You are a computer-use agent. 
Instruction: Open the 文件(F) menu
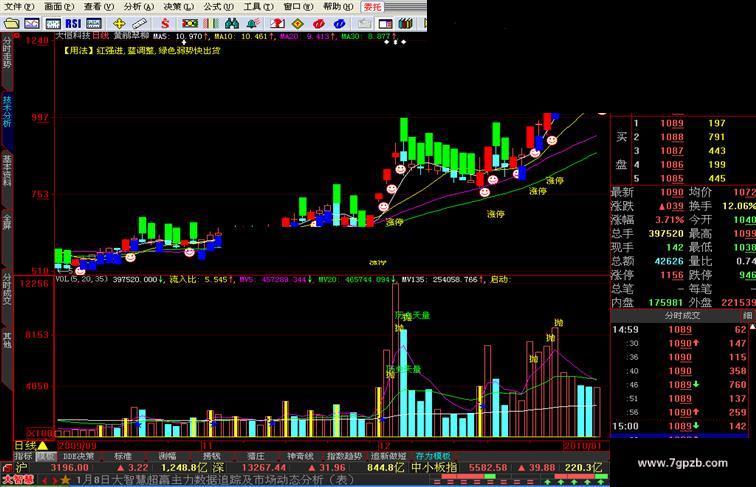[x=19, y=7]
